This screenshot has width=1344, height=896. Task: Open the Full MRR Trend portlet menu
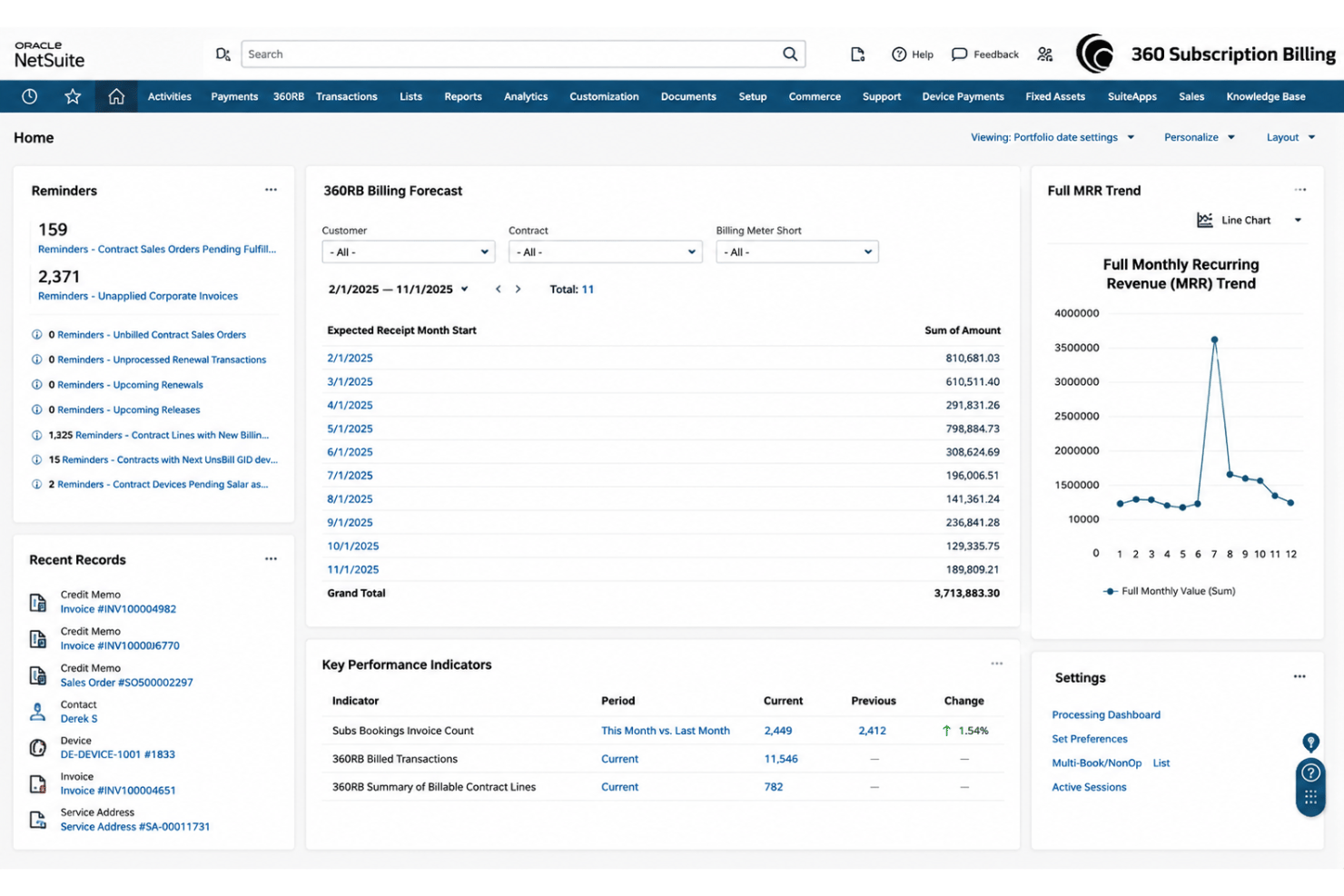[1300, 190]
